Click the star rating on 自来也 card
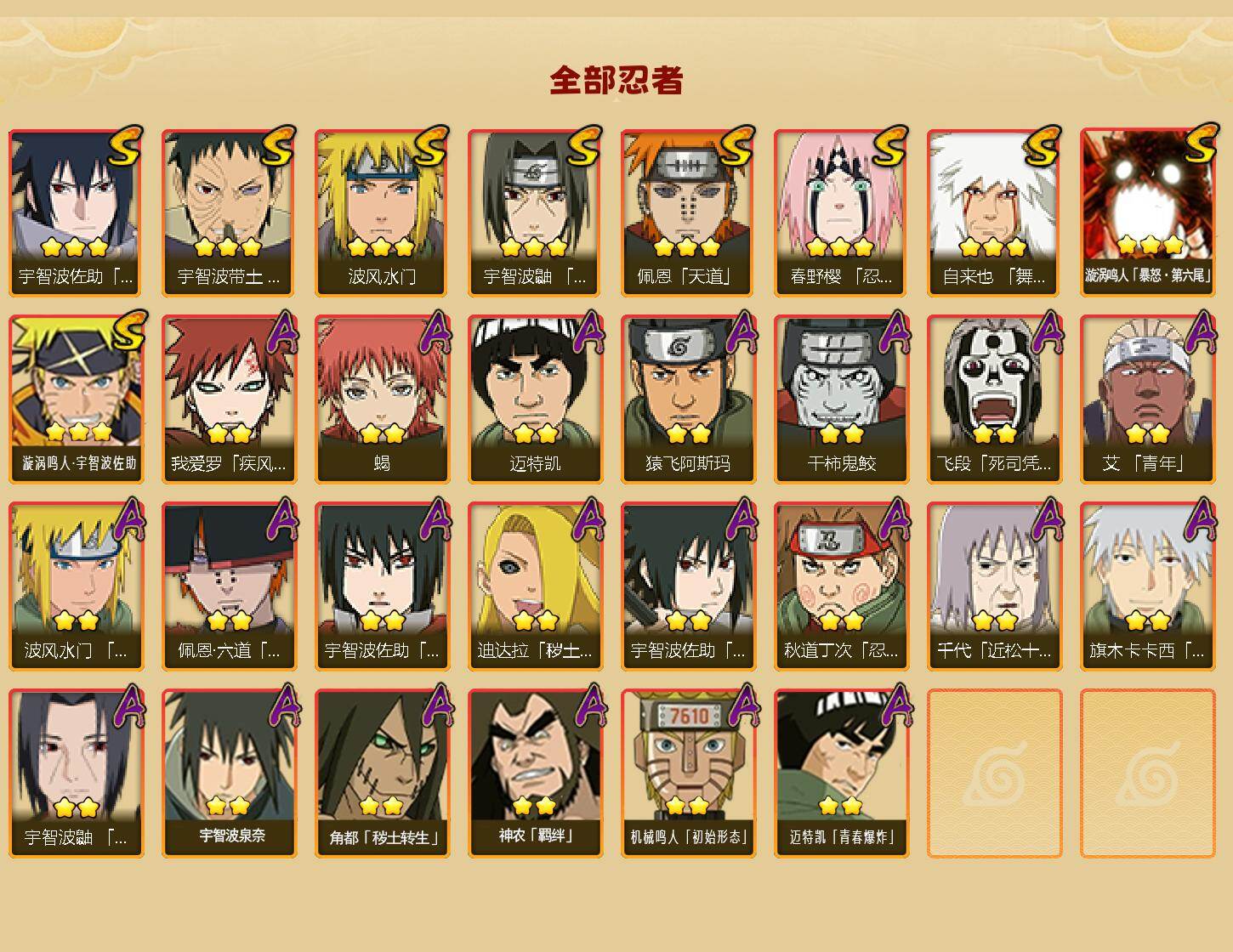This screenshot has width=1233, height=952. (x=993, y=247)
